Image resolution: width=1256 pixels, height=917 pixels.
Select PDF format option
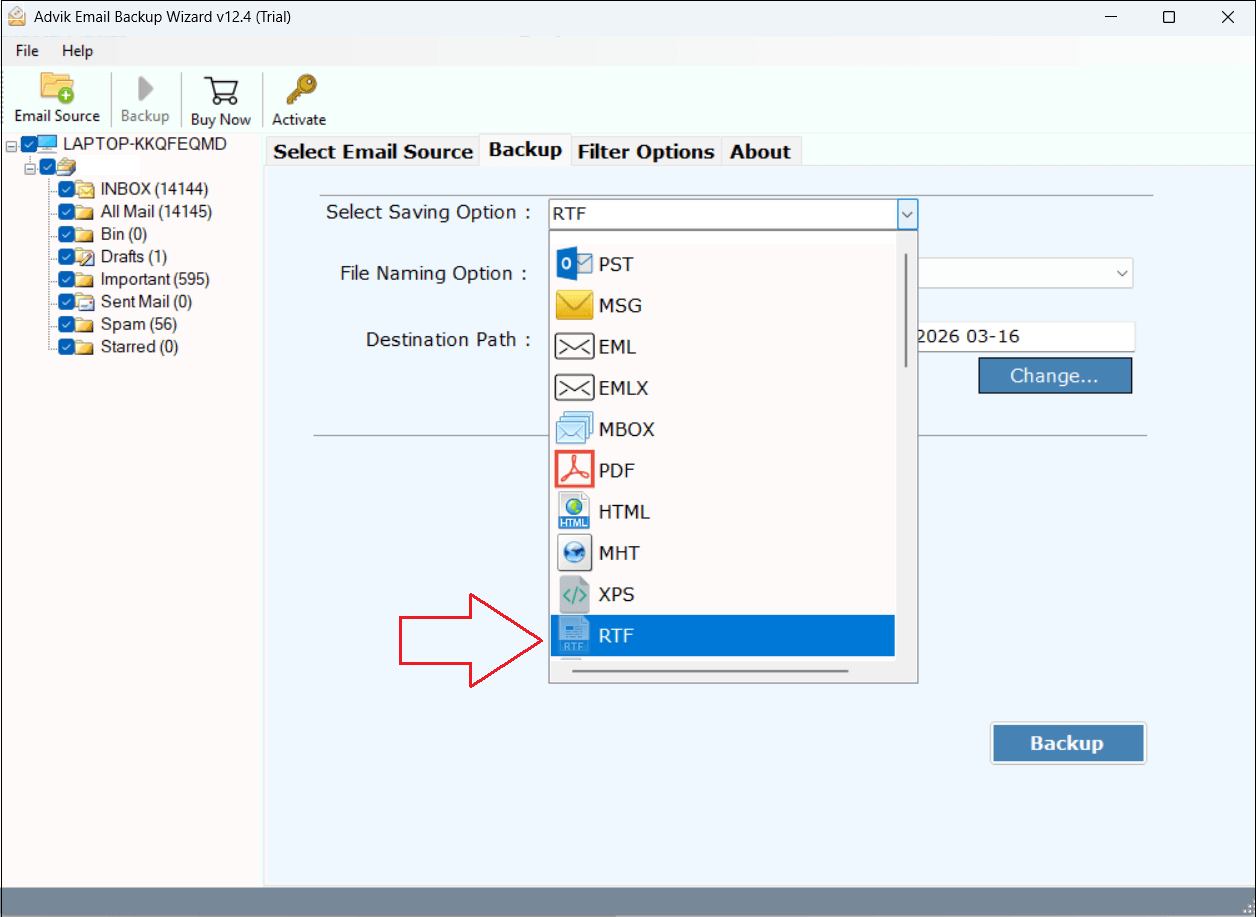tap(616, 470)
